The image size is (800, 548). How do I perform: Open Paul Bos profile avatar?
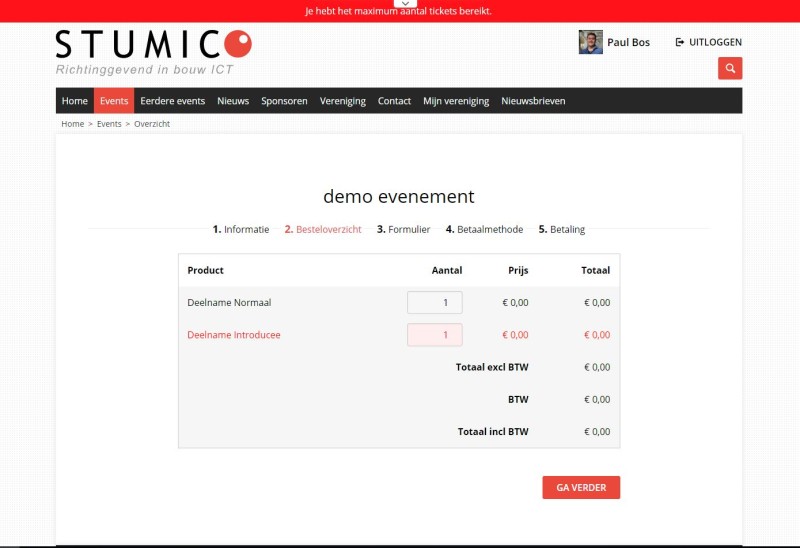click(x=590, y=42)
